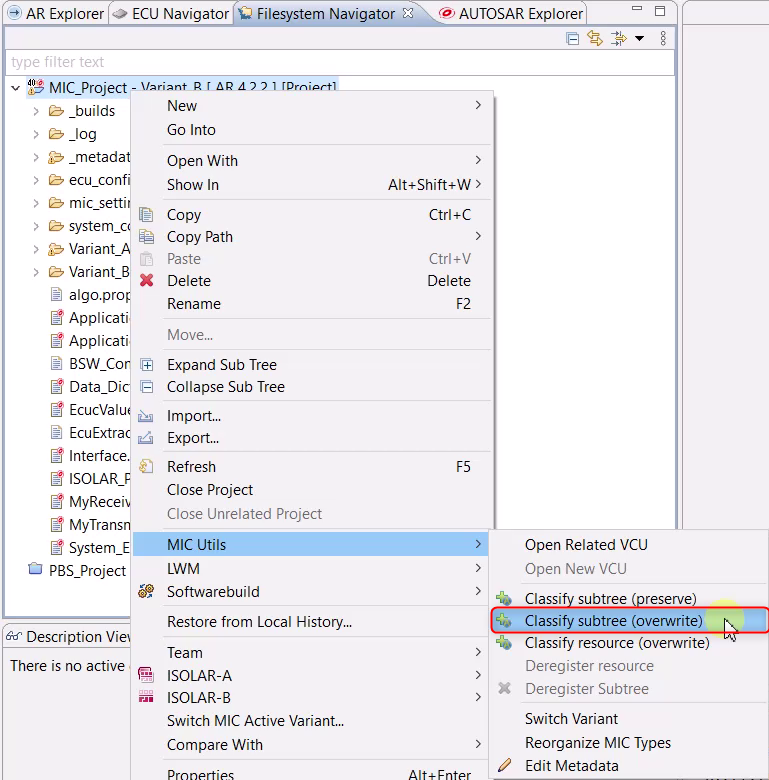769x780 pixels.
Task: Click the Copy icon in menu
Action: (146, 214)
